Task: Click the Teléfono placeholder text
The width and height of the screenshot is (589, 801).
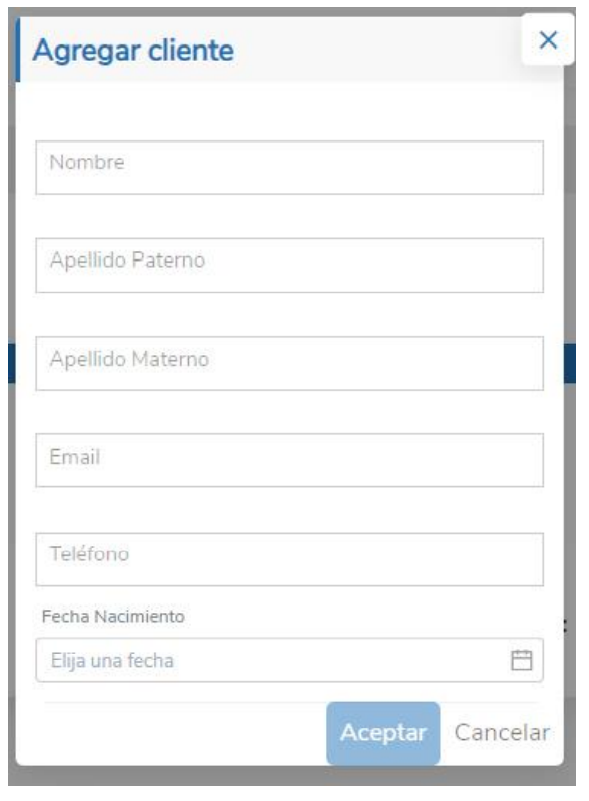Action: click(89, 554)
